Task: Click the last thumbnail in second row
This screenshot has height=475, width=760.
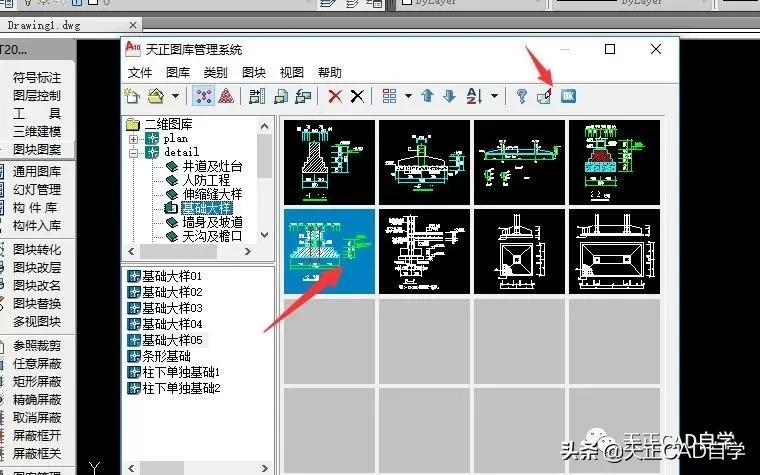Action: click(614, 251)
